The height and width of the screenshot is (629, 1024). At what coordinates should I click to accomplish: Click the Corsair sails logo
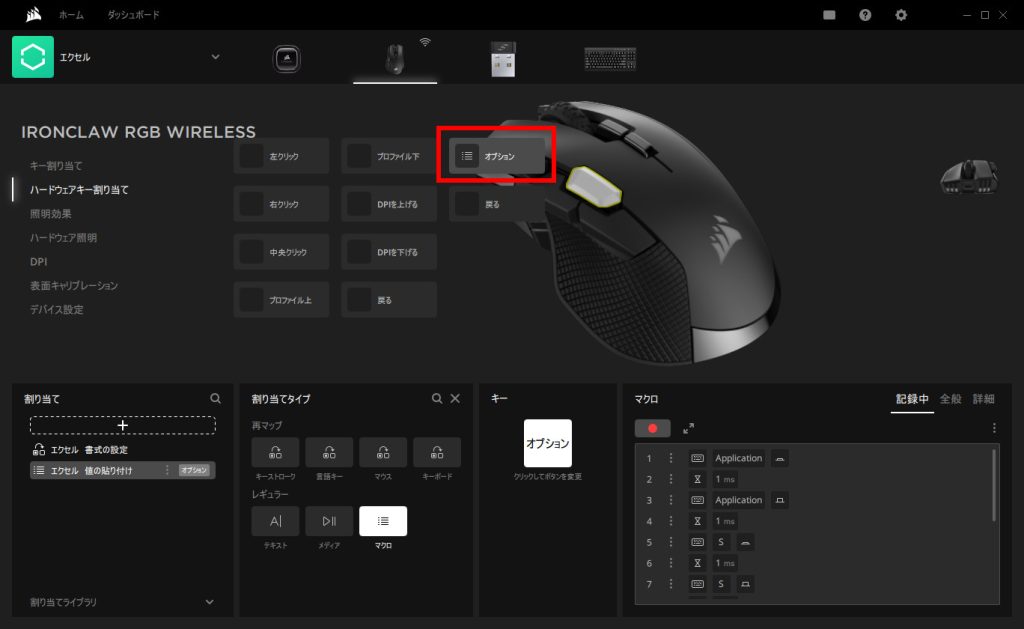coord(33,14)
